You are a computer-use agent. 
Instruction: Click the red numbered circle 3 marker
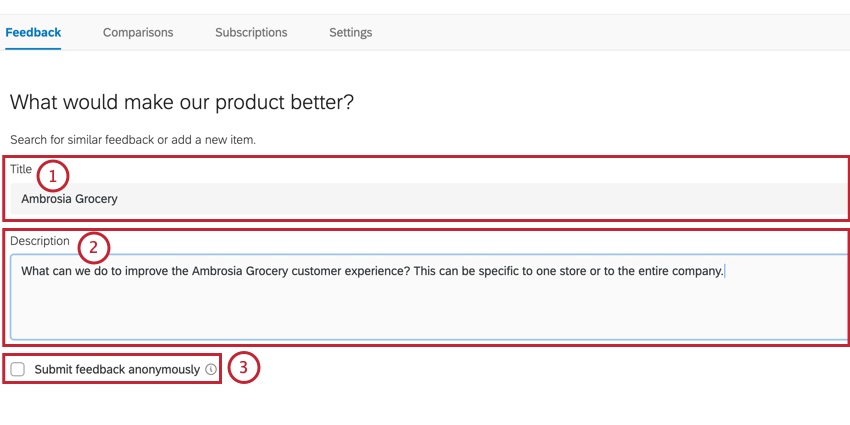coord(243,368)
